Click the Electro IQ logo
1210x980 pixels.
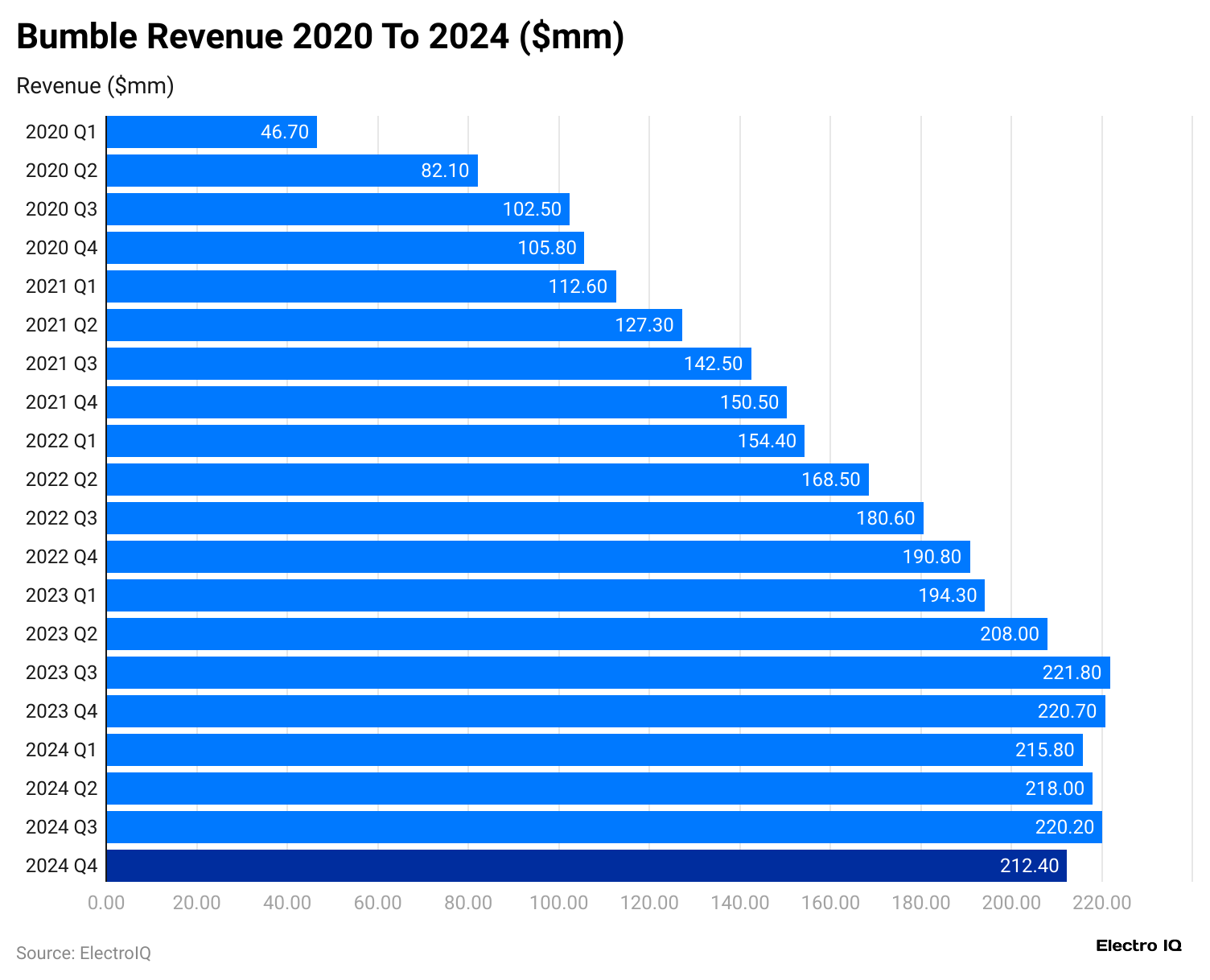click(x=1138, y=945)
